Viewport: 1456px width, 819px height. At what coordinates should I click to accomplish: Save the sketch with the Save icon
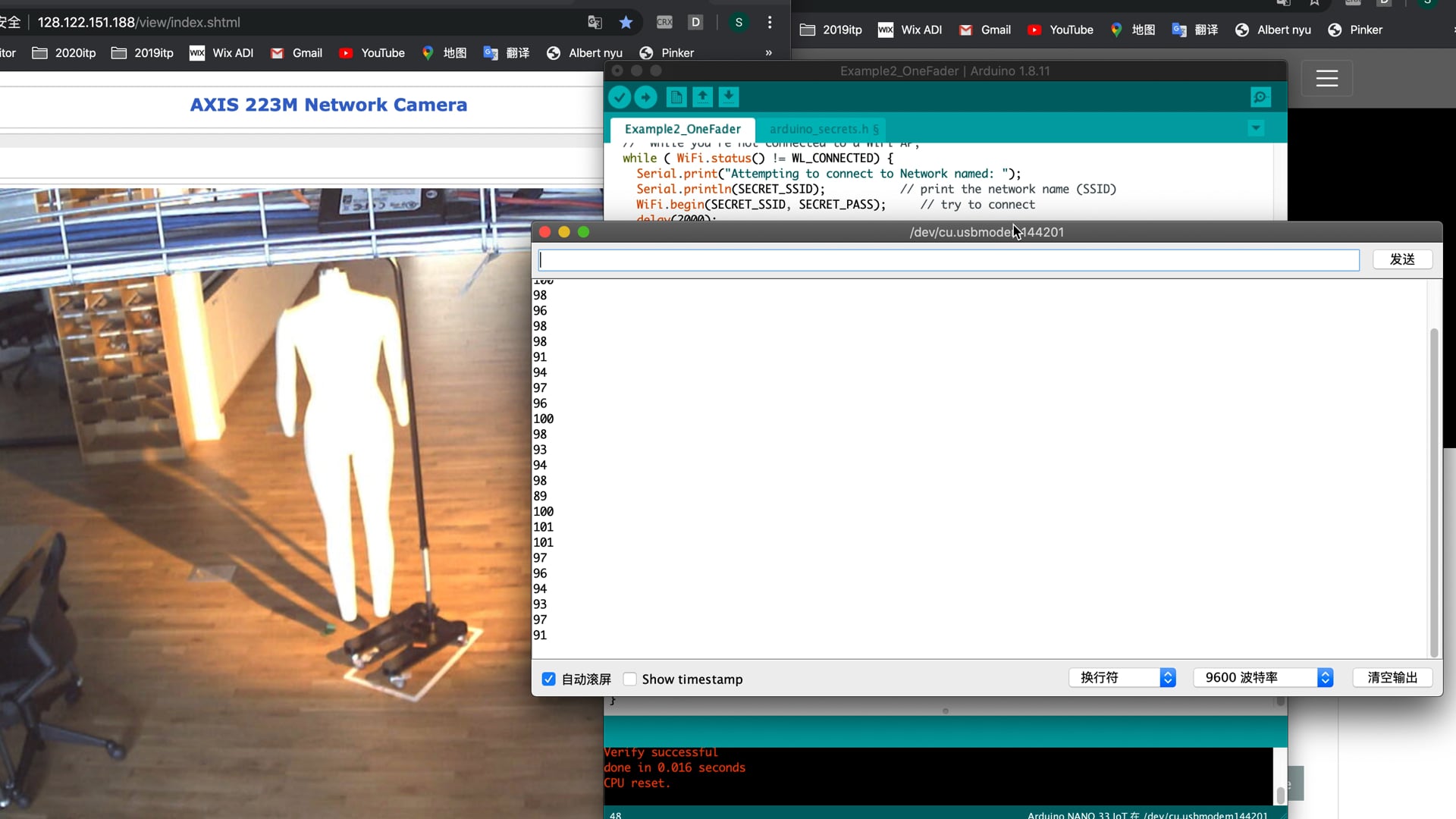(729, 97)
